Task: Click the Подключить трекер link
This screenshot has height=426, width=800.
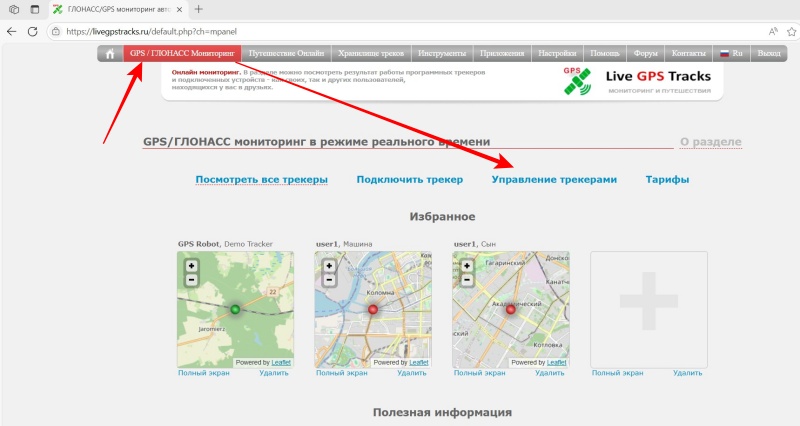Action: (409, 180)
